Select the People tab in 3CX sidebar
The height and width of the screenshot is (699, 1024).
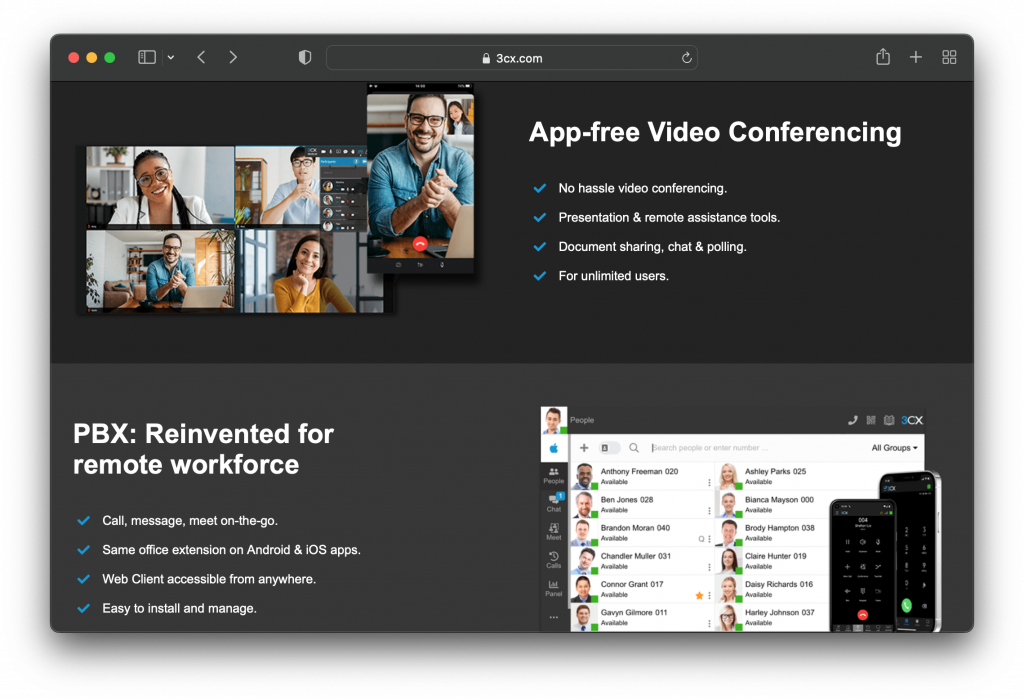tap(553, 475)
